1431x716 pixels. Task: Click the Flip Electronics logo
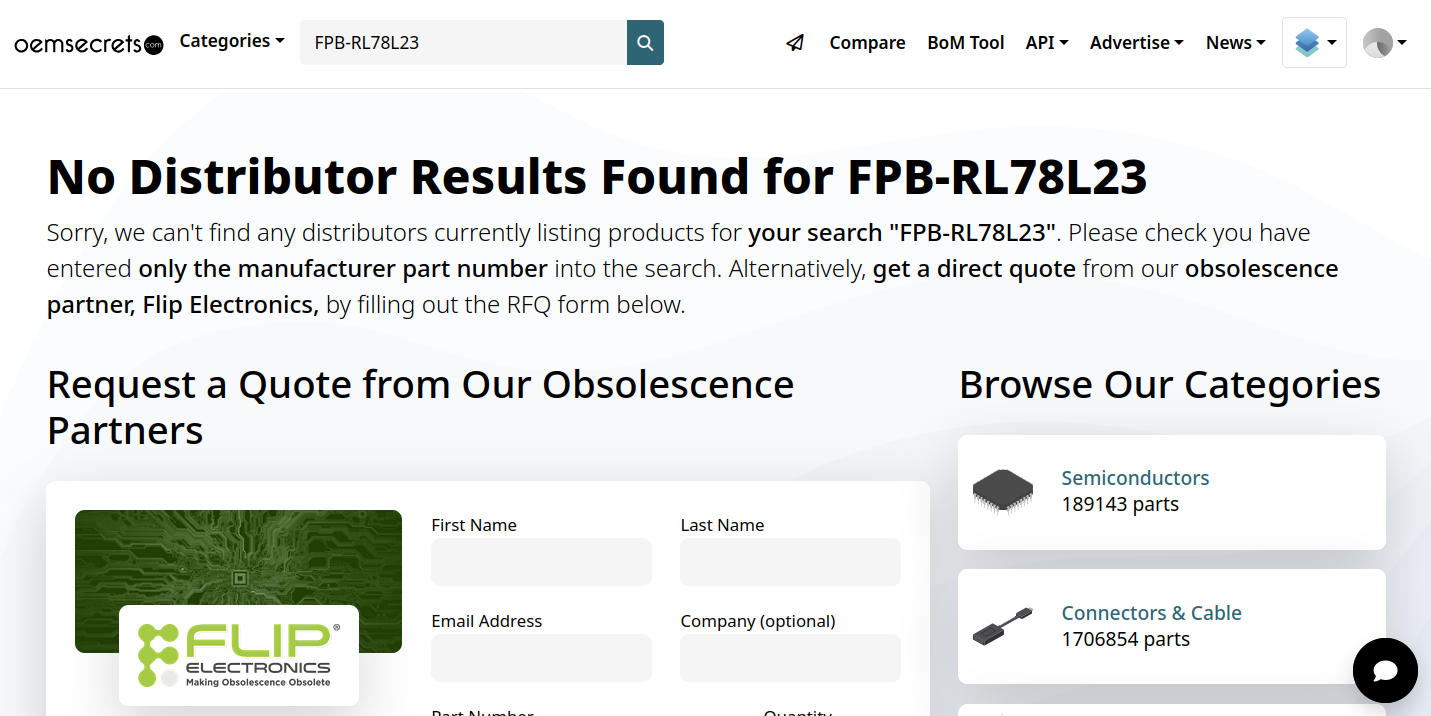pos(239,654)
